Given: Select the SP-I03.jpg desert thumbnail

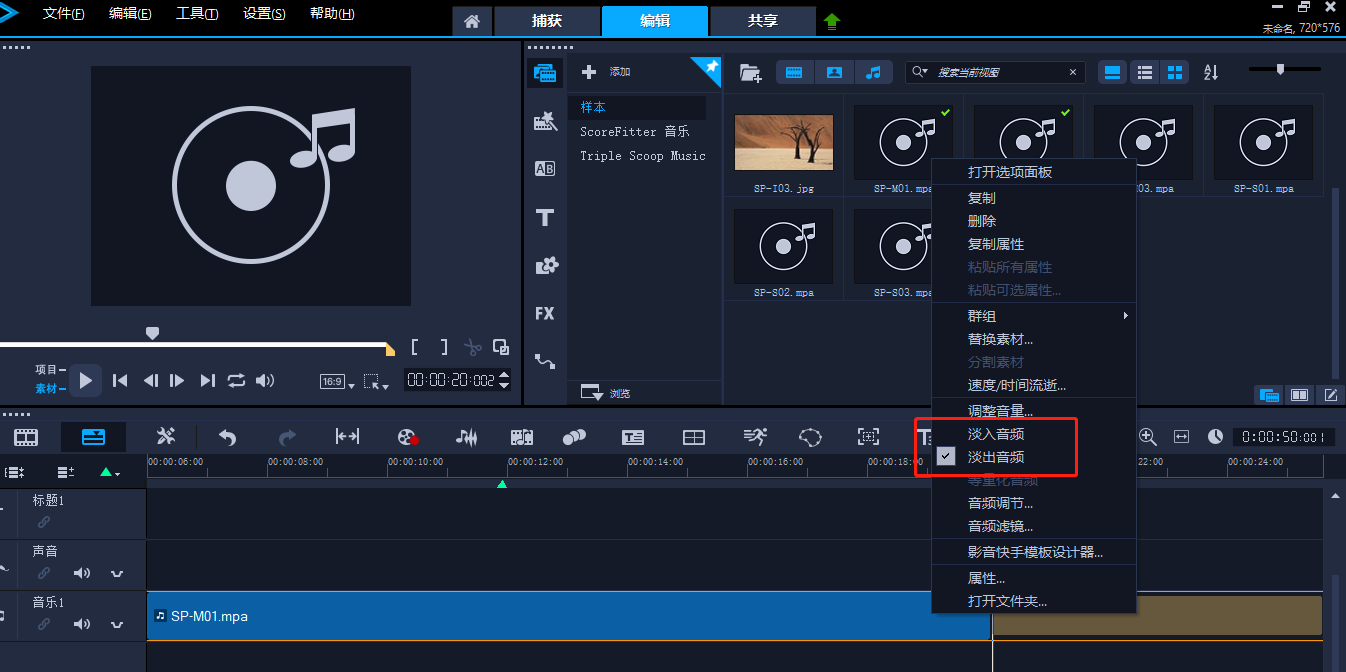Looking at the screenshot, I should pyautogui.click(x=783, y=142).
